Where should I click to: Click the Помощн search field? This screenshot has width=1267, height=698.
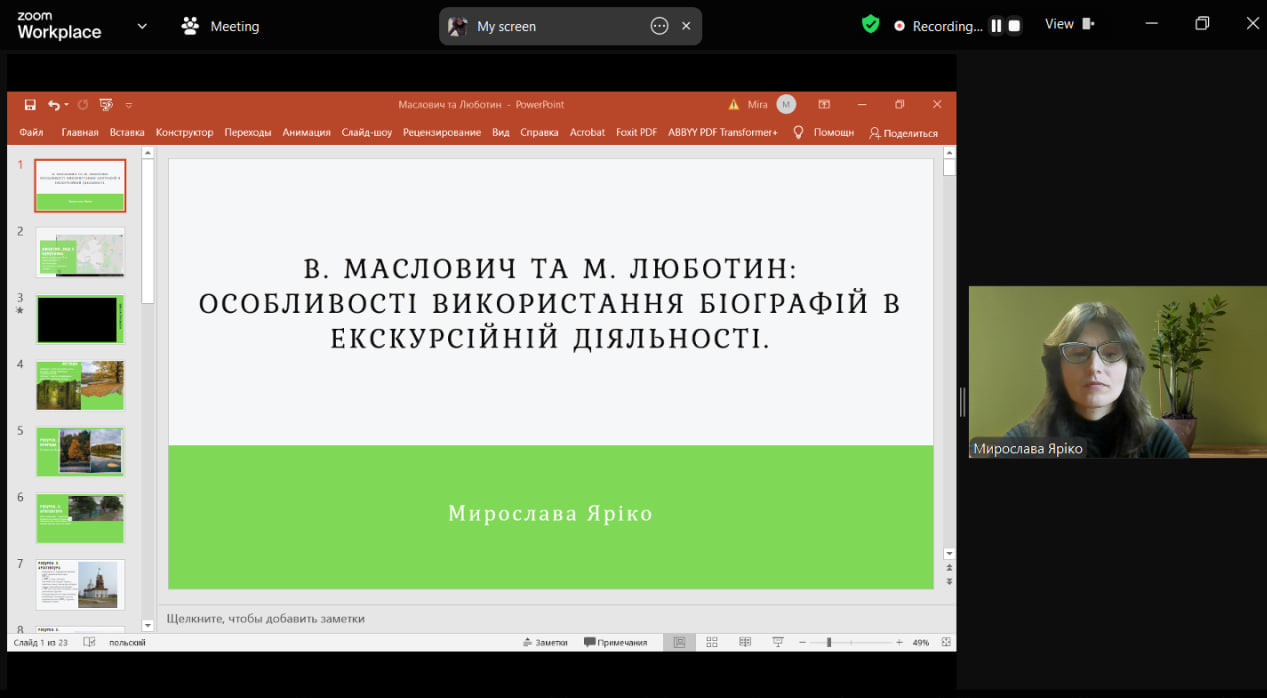834,132
